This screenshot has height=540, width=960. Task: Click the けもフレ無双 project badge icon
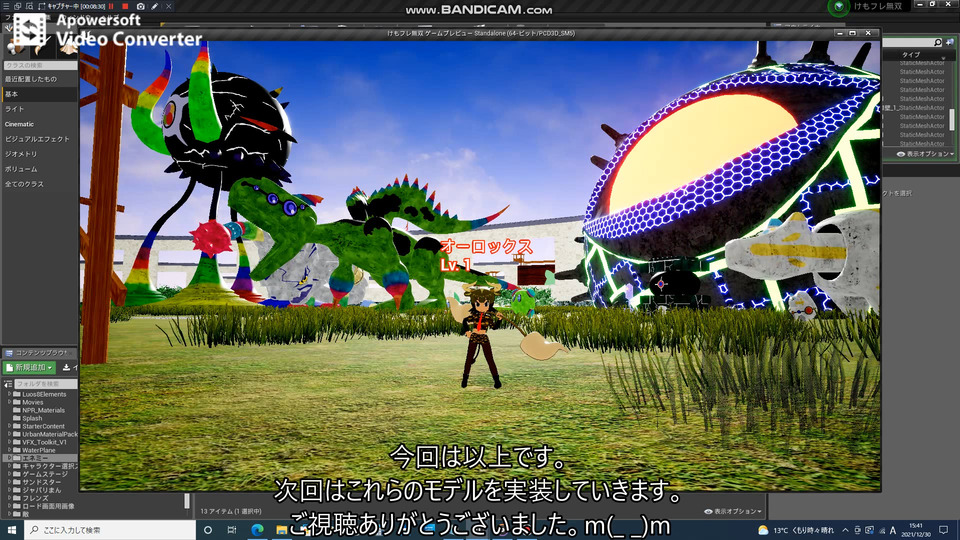pyautogui.click(x=839, y=7)
